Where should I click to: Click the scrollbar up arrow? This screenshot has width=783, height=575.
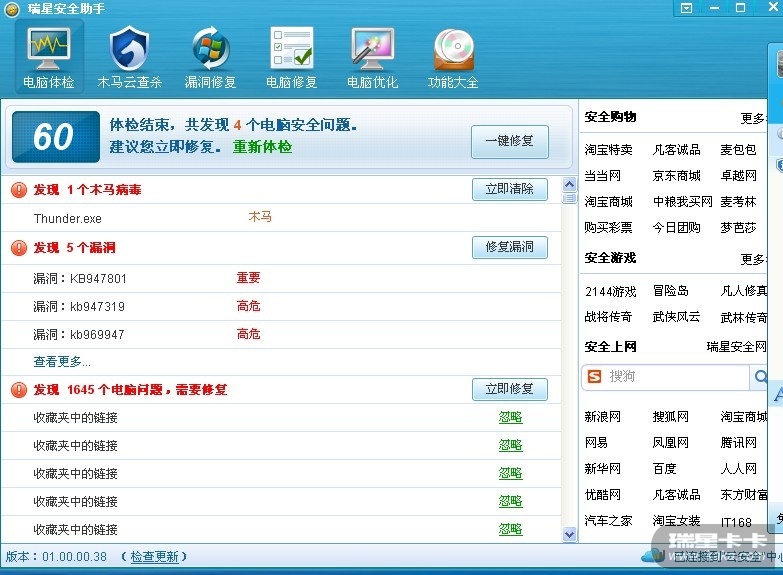(569, 184)
